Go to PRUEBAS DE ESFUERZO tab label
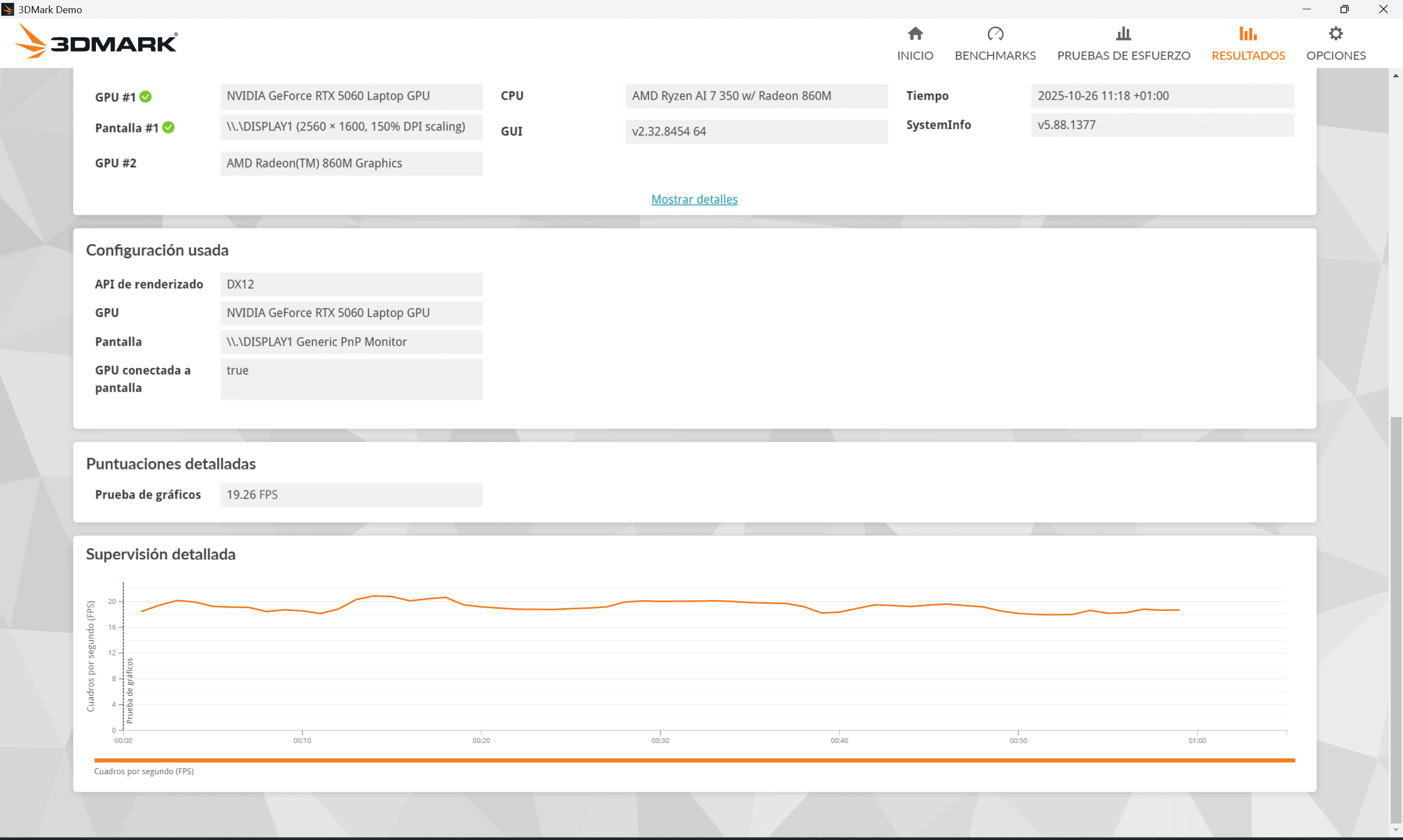Viewport: 1403px width, 840px height. click(x=1123, y=55)
